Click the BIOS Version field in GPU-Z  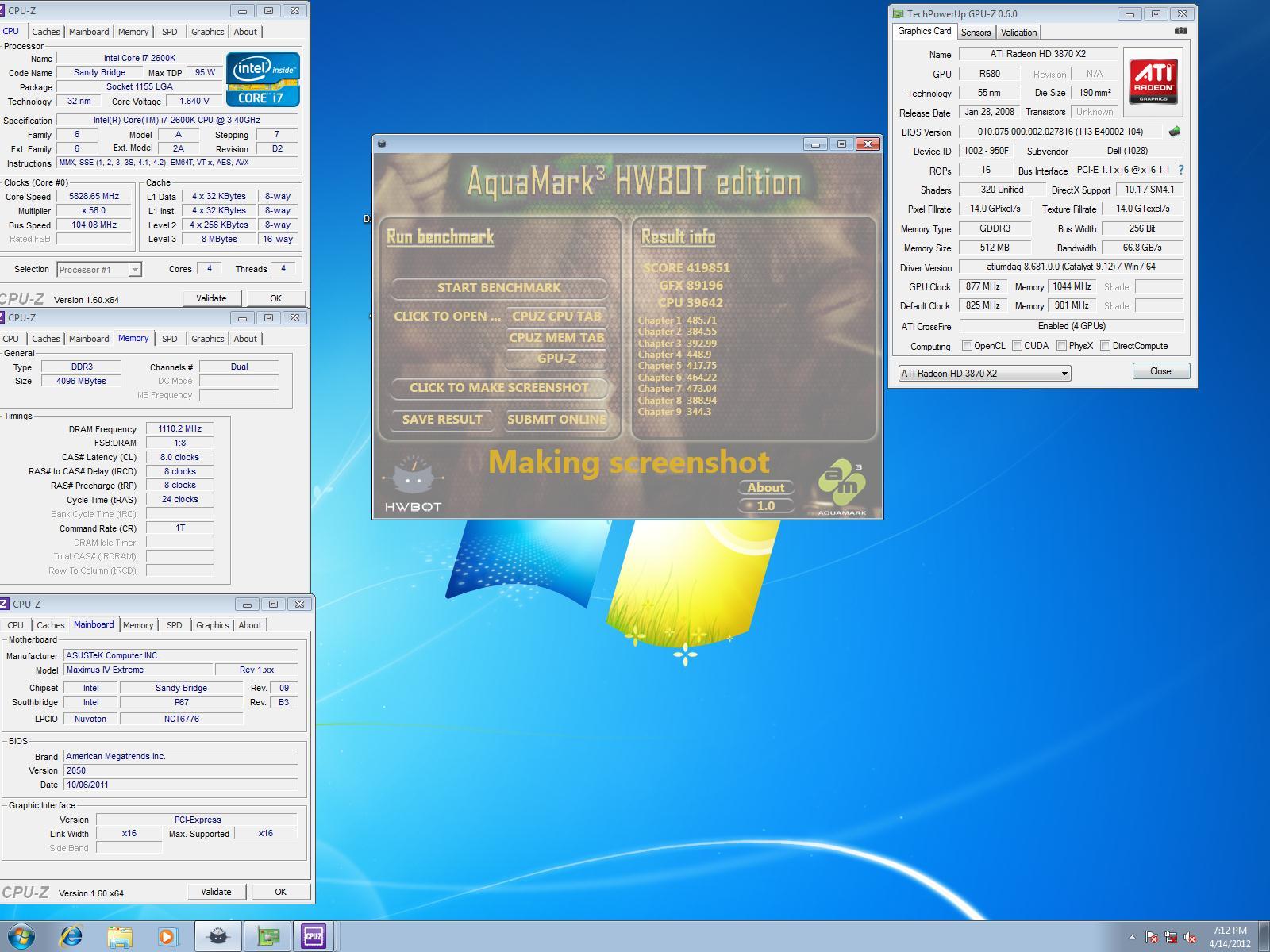coord(1061,132)
